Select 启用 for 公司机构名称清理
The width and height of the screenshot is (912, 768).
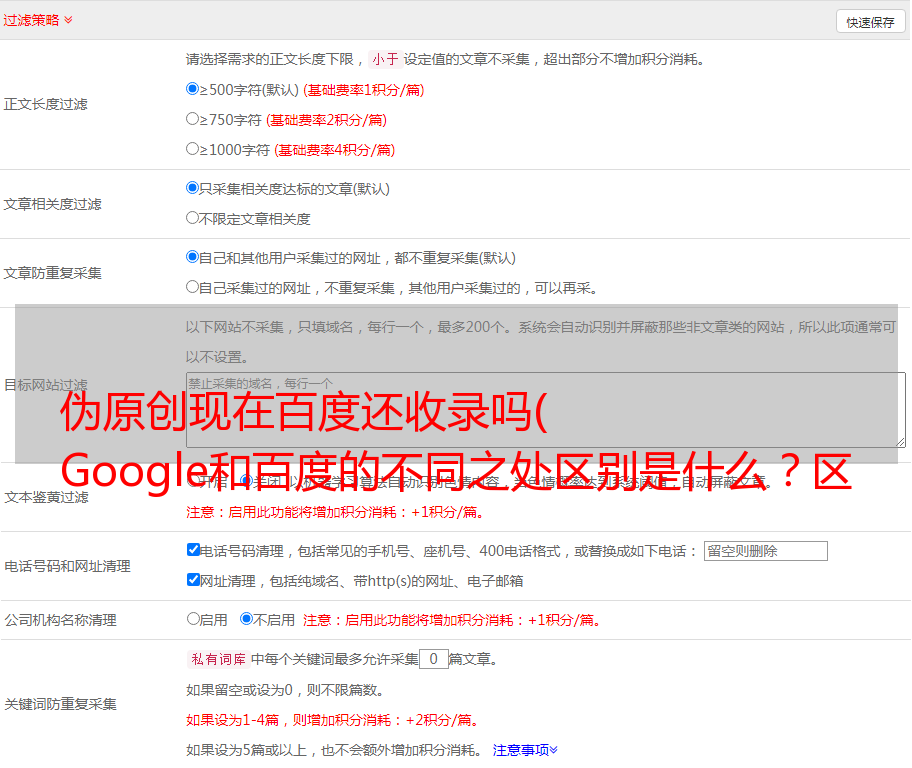pyautogui.click(x=193, y=618)
